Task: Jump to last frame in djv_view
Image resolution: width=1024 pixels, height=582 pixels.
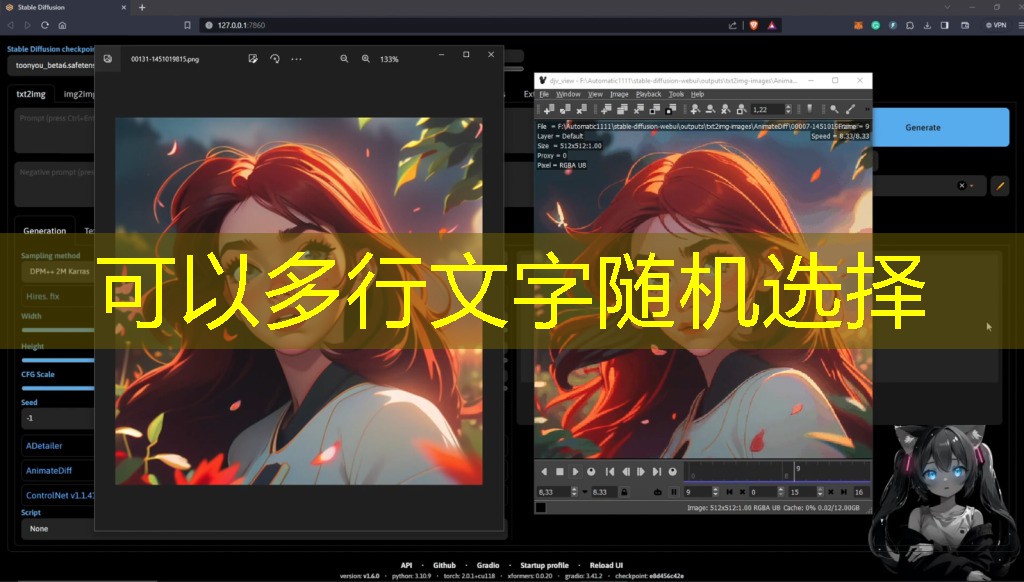Action: (x=657, y=472)
